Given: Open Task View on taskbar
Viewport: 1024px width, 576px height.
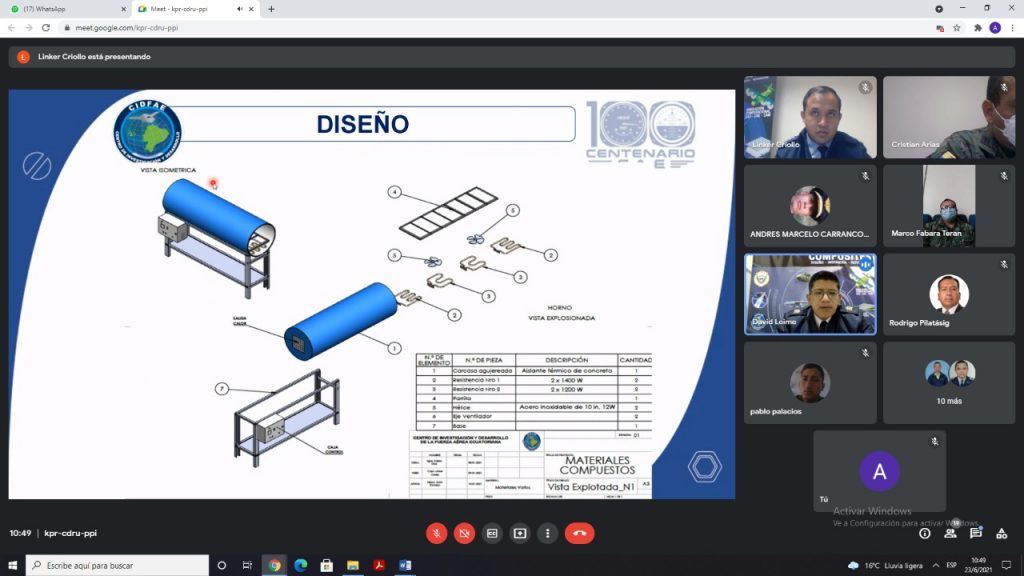Looking at the screenshot, I should click(247, 566).
